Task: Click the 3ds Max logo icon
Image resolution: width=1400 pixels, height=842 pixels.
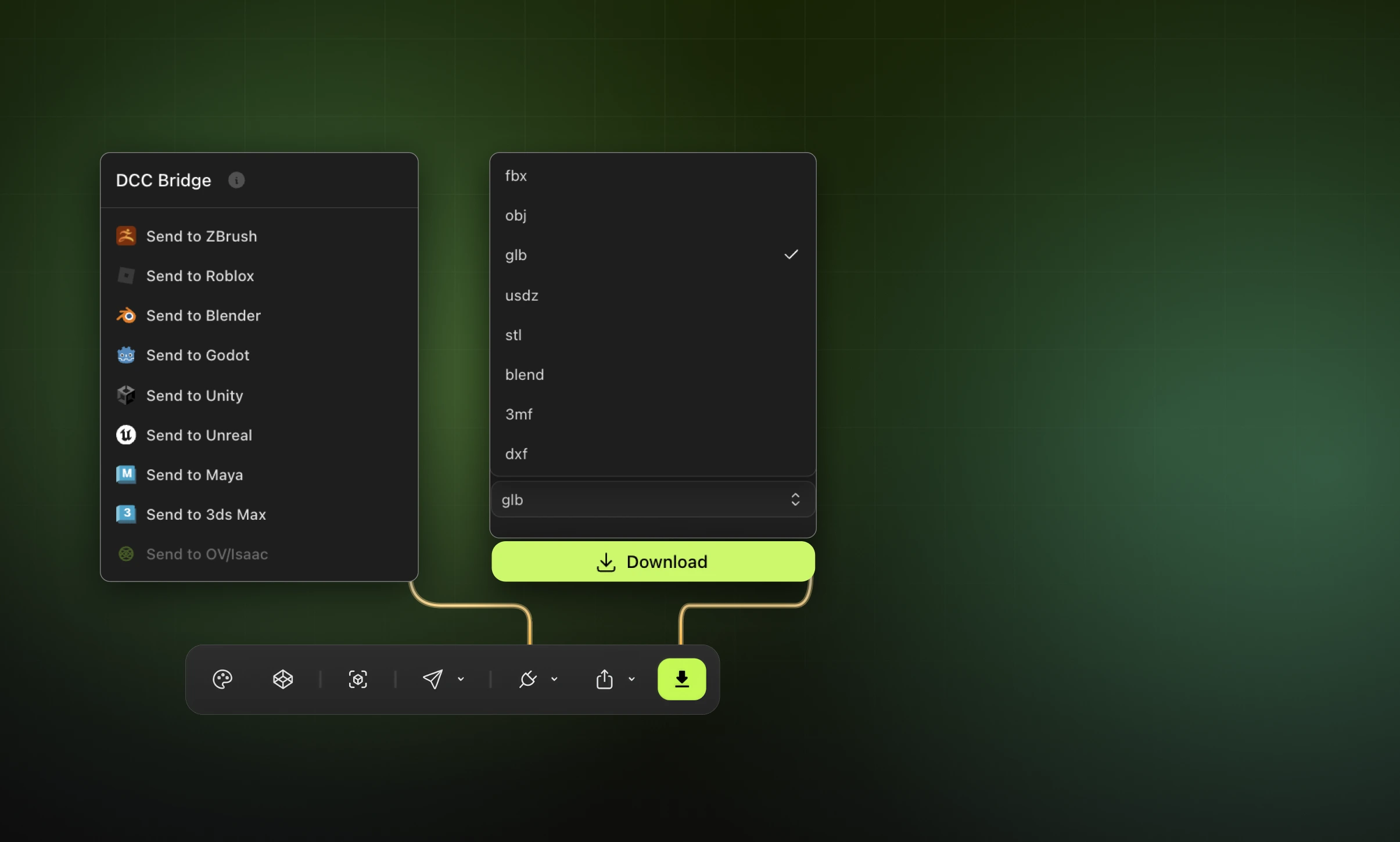Action: 126,514
